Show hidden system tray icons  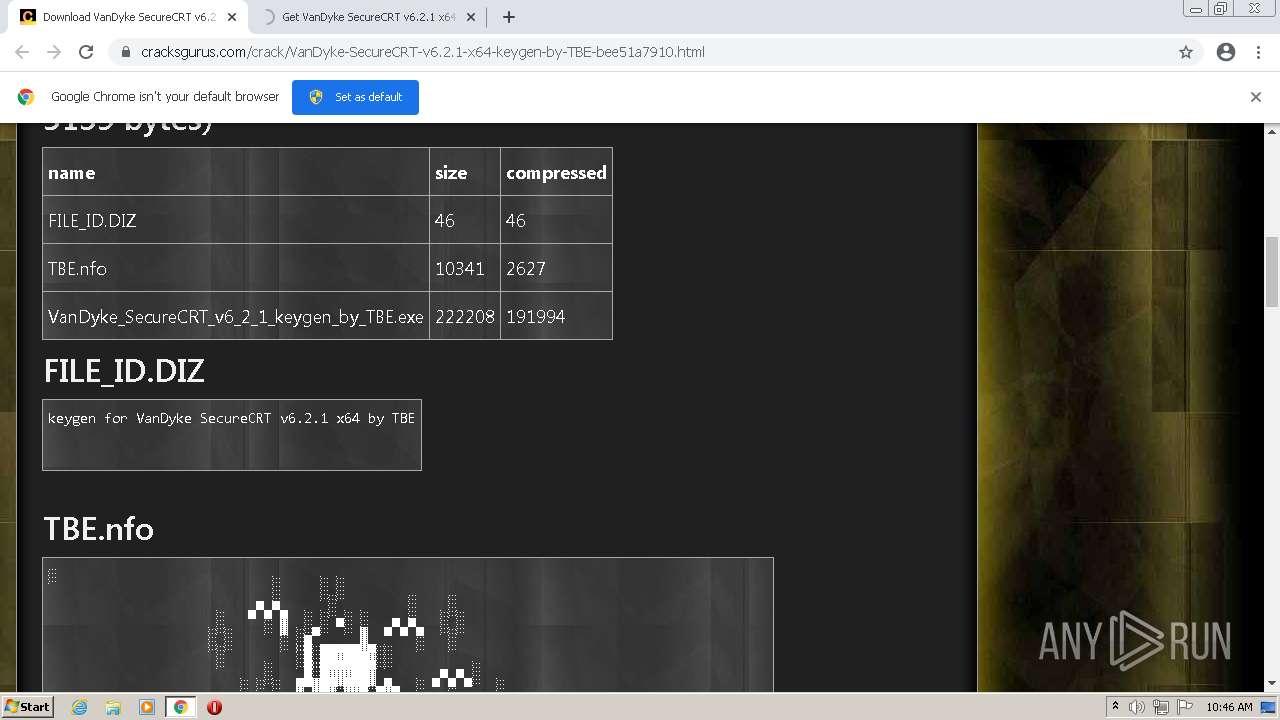[1115, 707]
